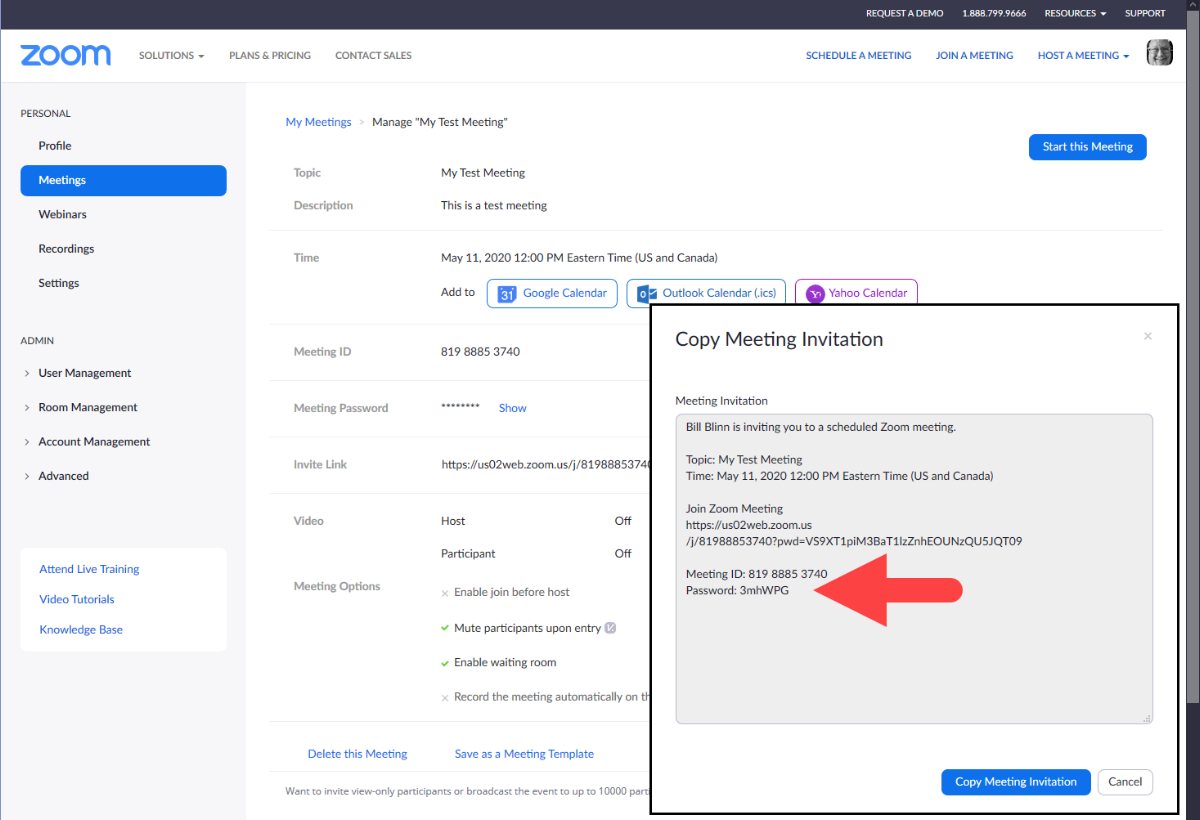Click Request a Demo link
The height and width of the screenshot is (820, 1200).
pos(904,14)
